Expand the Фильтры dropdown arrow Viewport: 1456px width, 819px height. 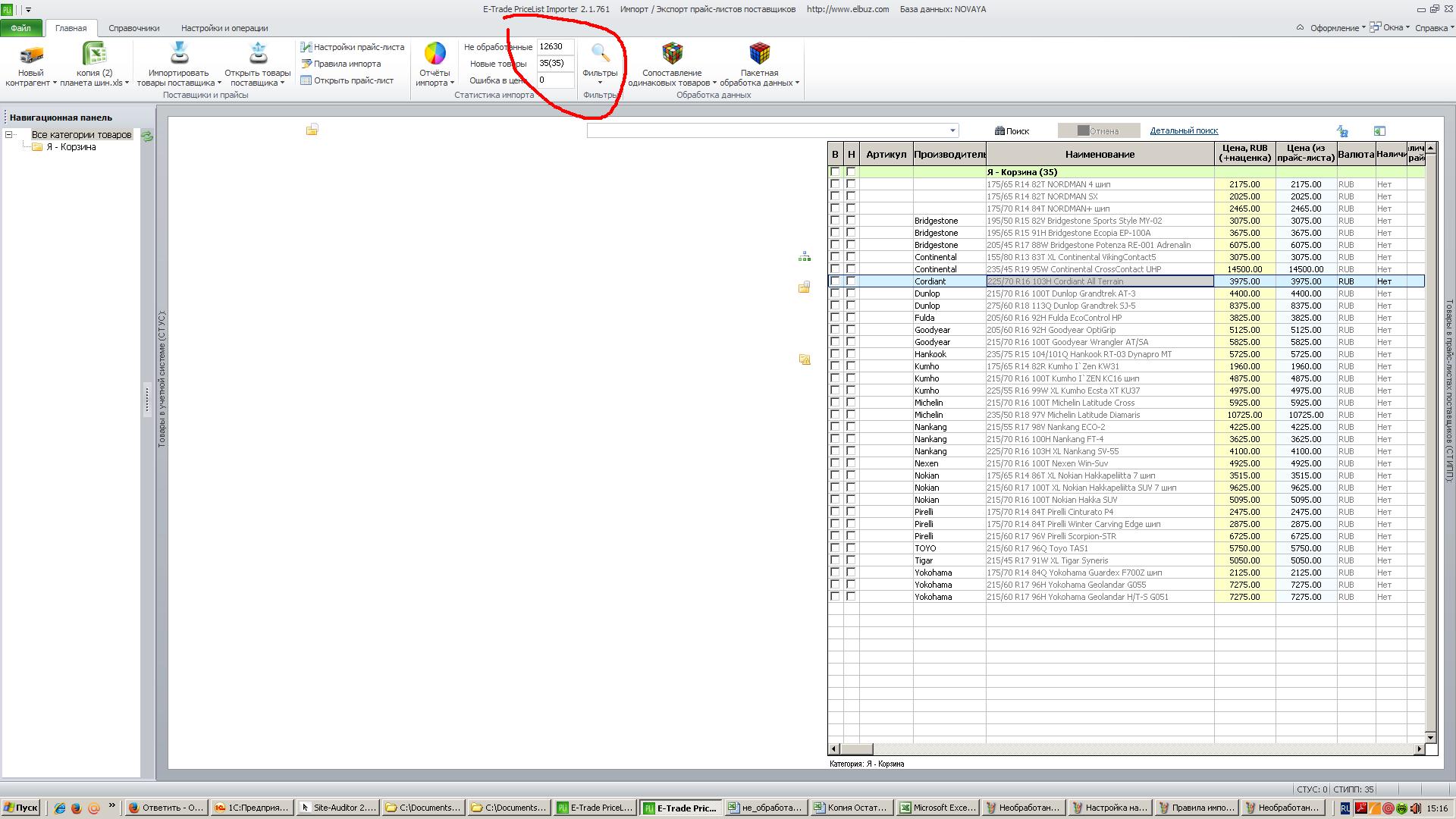(600, 83)
